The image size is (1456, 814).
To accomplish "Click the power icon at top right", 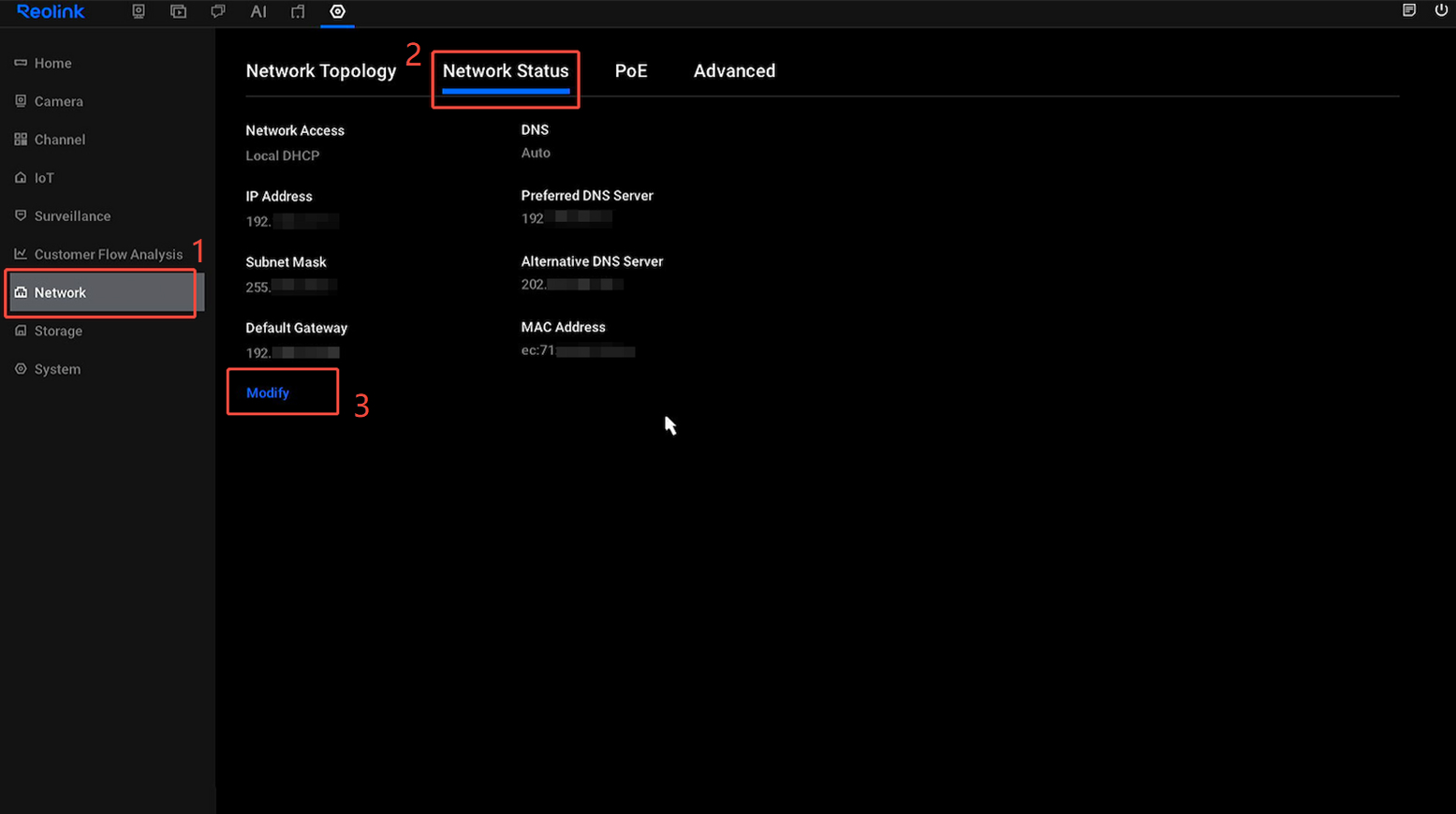I will pos(1441,10).
